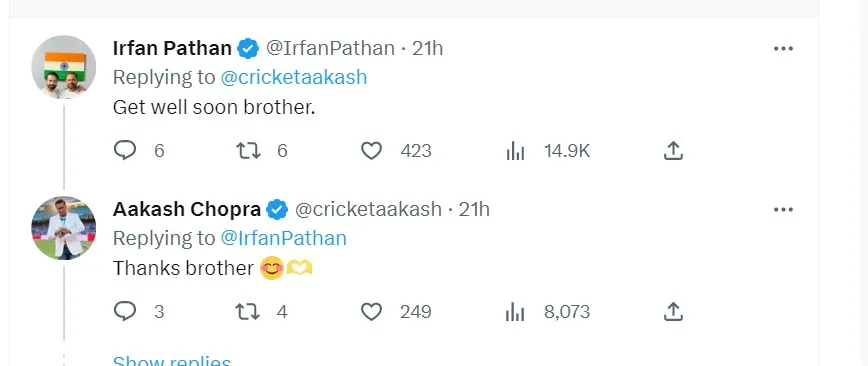Image resolution: width=868 pixels, height=366 pixels.
Task: Retweet Aakash Chopra's tweet
Action: tap(248, 312)
